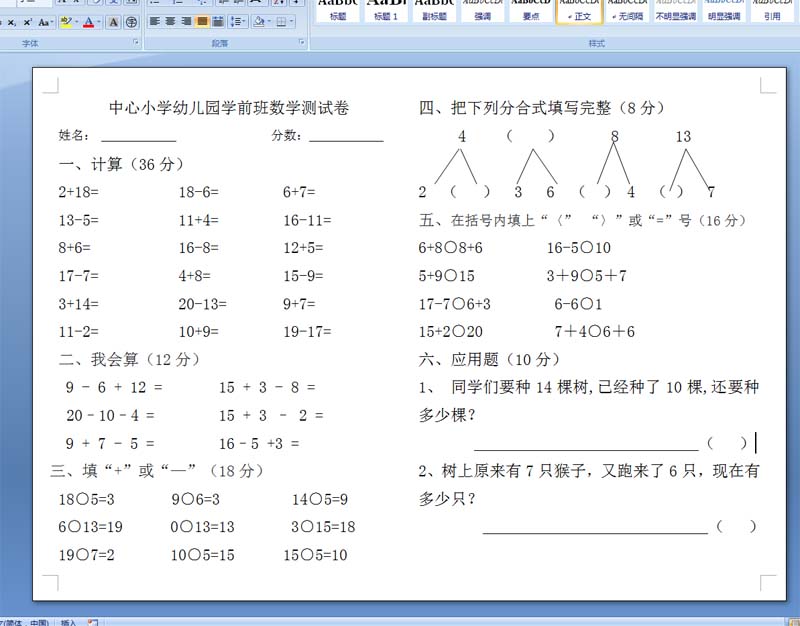Image resolution: width=800 pixels, height=626 pixels.
Task: Apply subscript formatting
Action: pos(11,22)
